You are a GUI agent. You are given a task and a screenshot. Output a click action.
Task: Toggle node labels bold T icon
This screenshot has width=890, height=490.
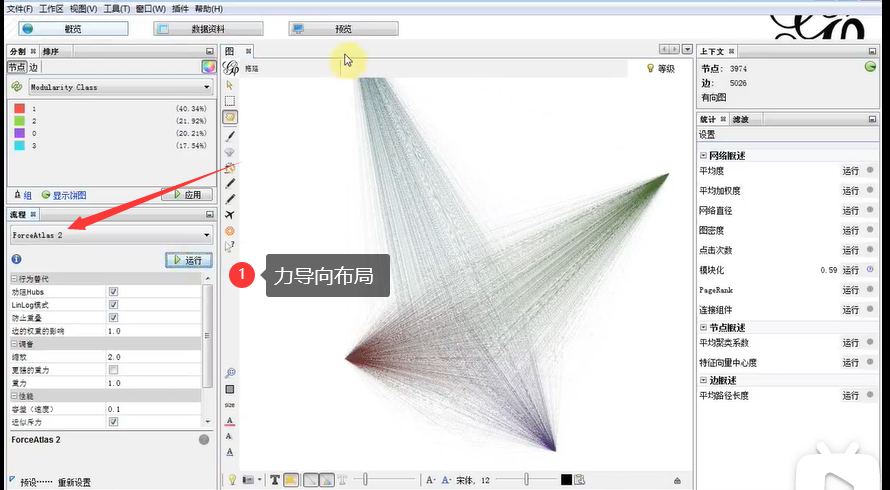[x=275, y=480]
